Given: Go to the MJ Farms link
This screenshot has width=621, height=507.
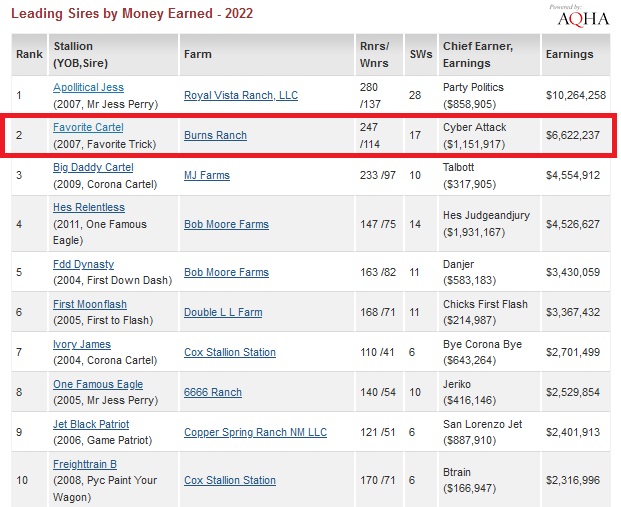Looking at the screenshot, I should 207,176.
